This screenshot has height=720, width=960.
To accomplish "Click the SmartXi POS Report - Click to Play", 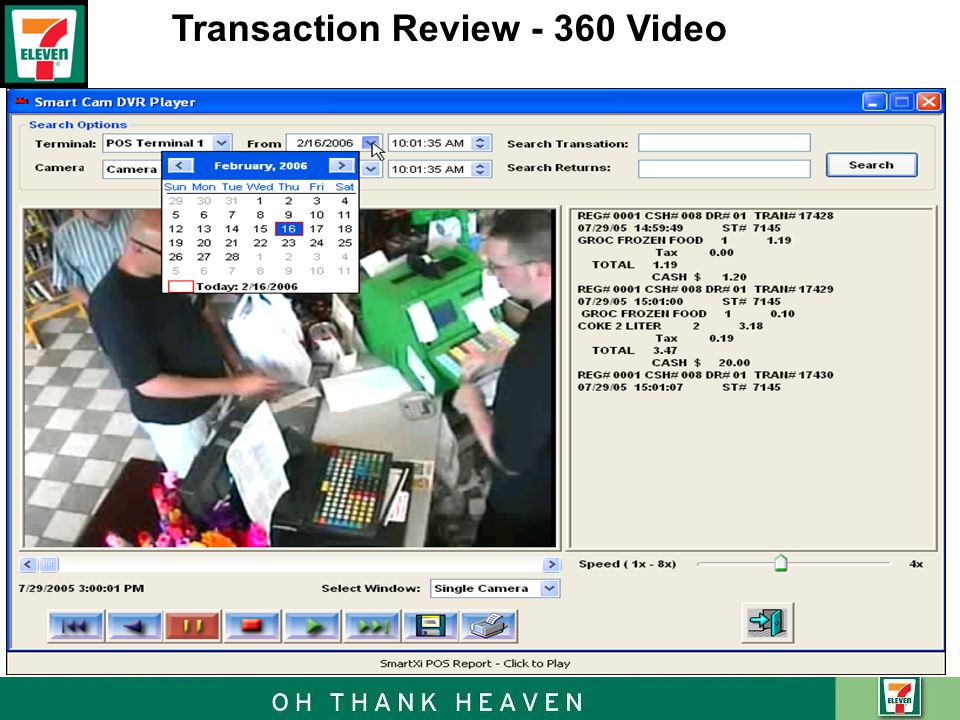I will pyautogui.click(x=475, y=663).
